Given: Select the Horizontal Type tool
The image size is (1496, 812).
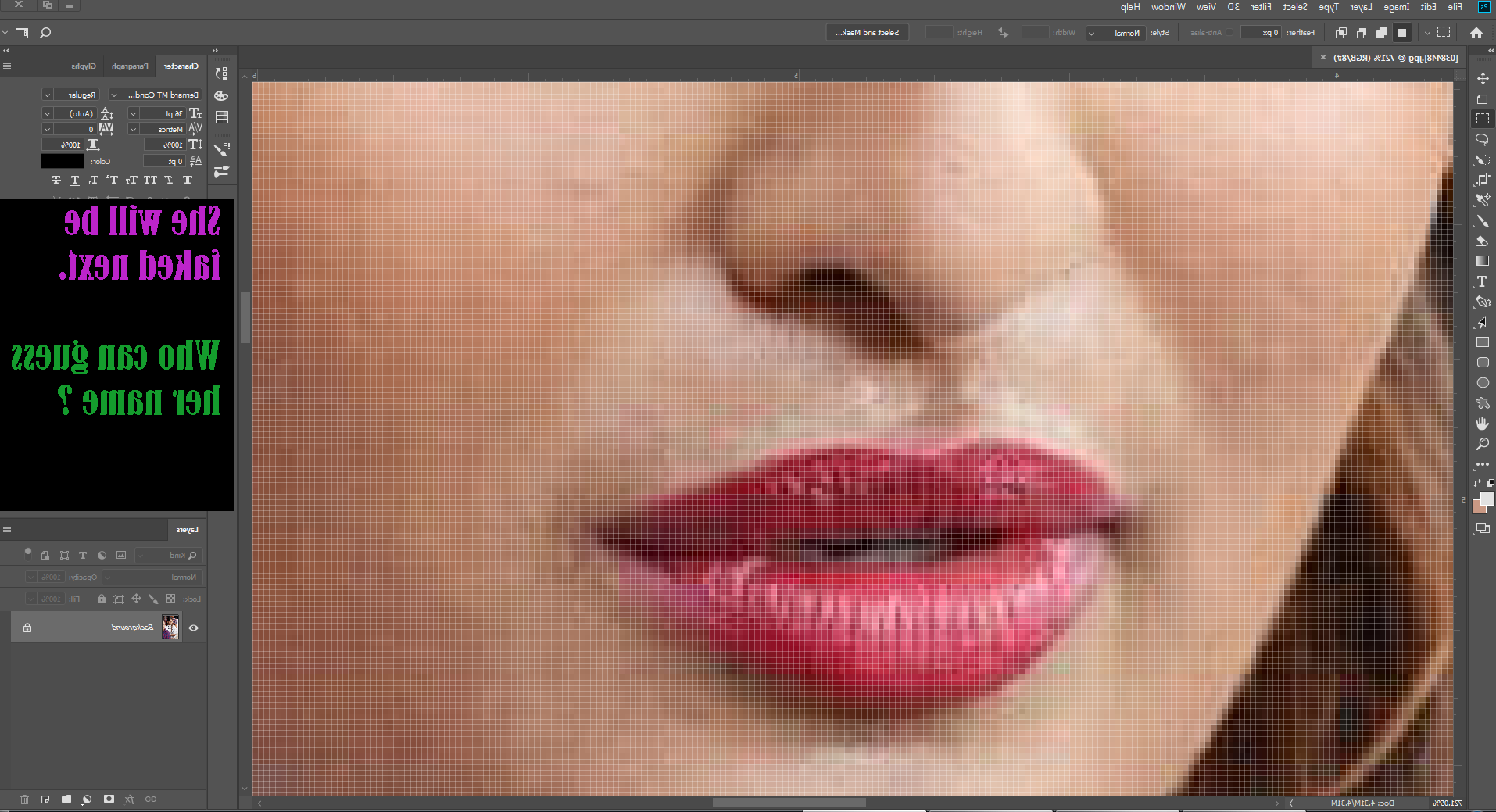Looking at the screenshot, I should pos(1482,281).
